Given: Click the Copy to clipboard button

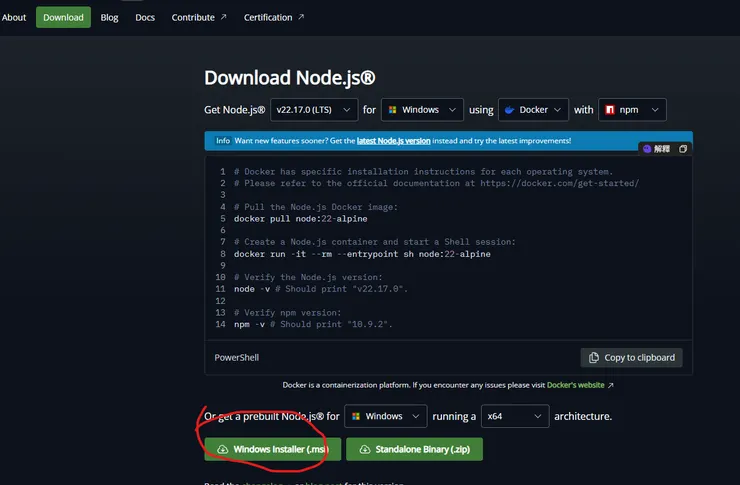Looking at the screenshot, I should (631, 358).
